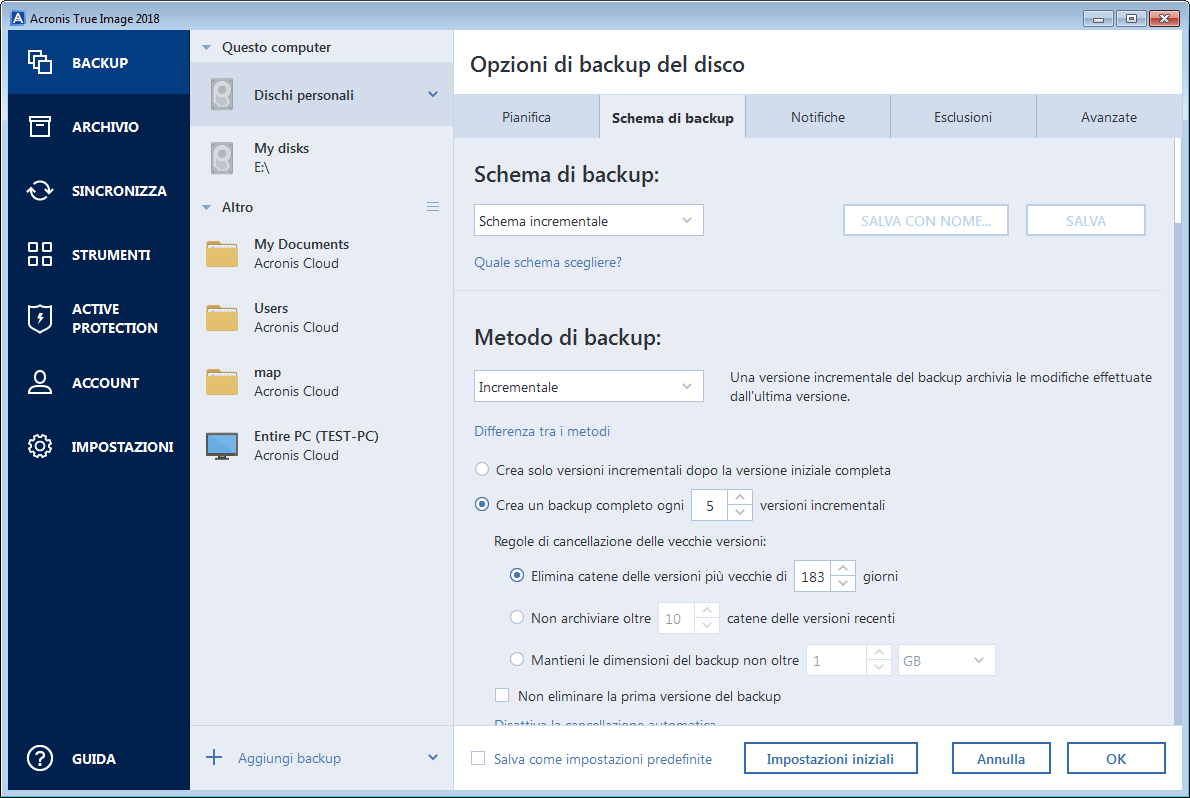This screenshot has height=798, width=1190.
Task: Check Non eliminare la prima versione
Action: 502,695
